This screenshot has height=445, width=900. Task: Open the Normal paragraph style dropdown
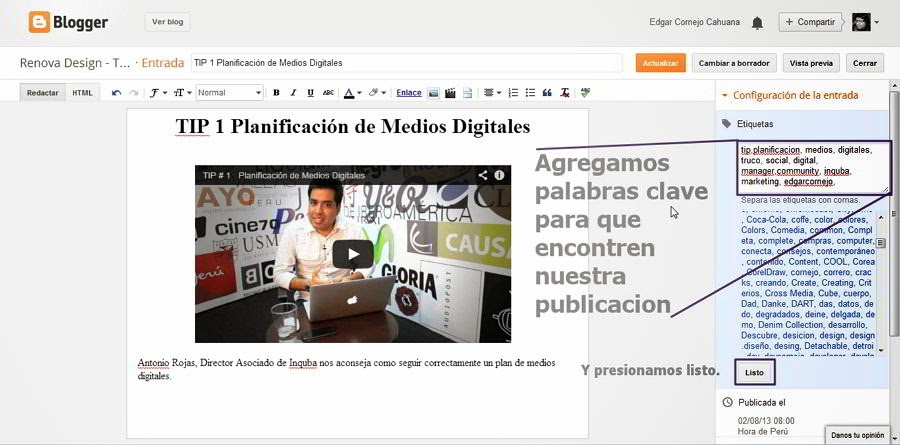pyautogui.click(x=230, y=92)
